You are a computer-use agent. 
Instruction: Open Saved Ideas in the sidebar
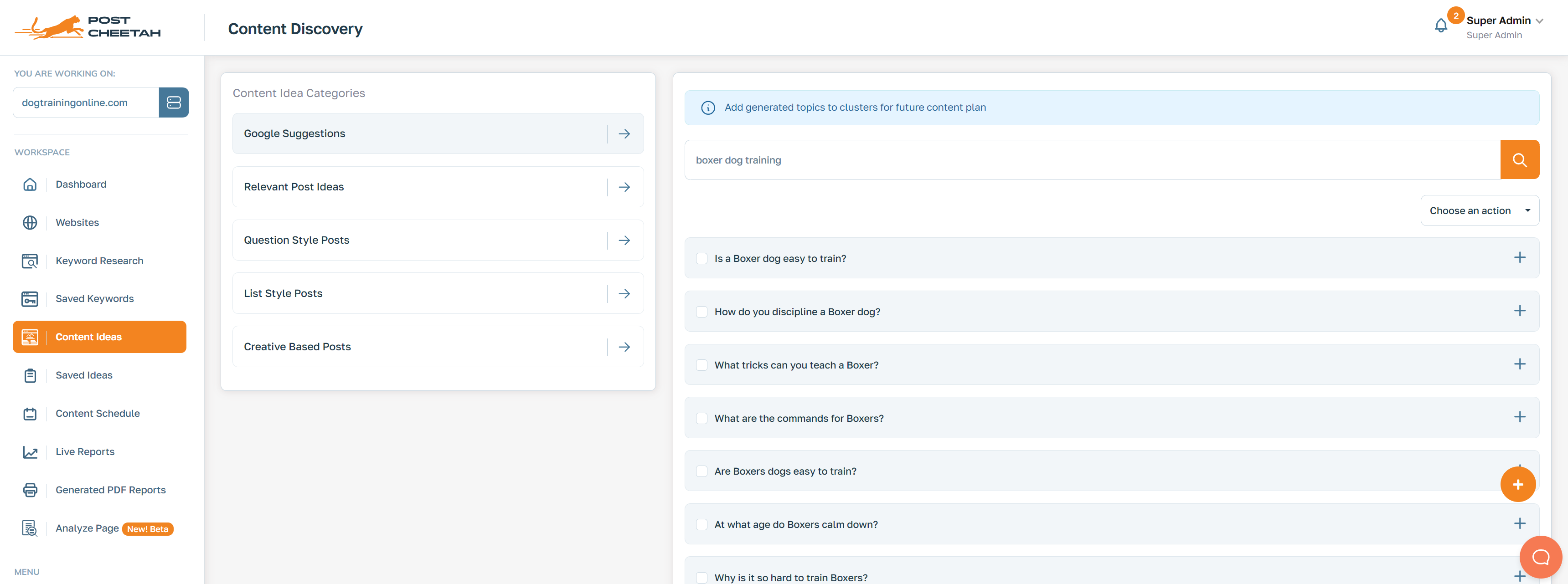coord(84,375)
